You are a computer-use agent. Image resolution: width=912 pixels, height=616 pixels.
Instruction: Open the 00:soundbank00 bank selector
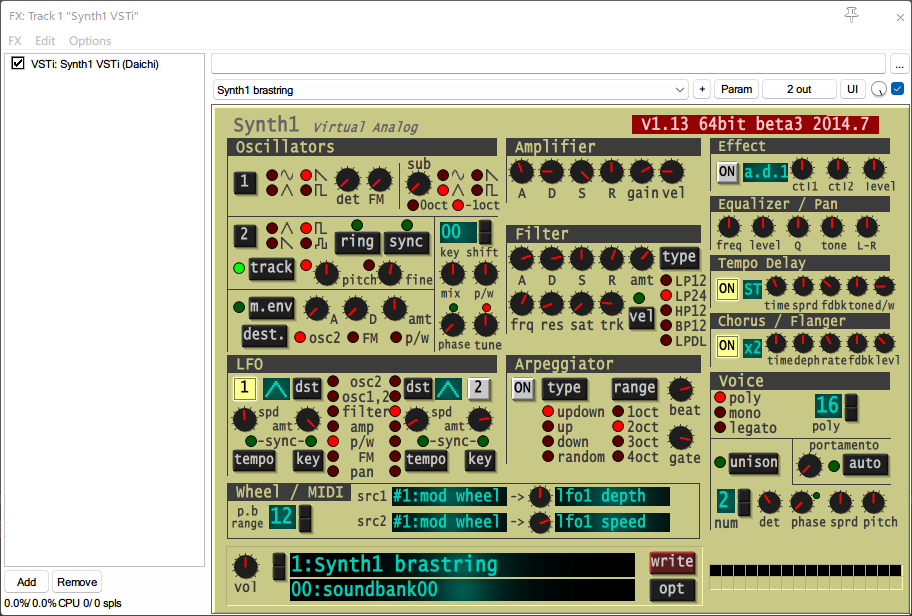(462, 590)
